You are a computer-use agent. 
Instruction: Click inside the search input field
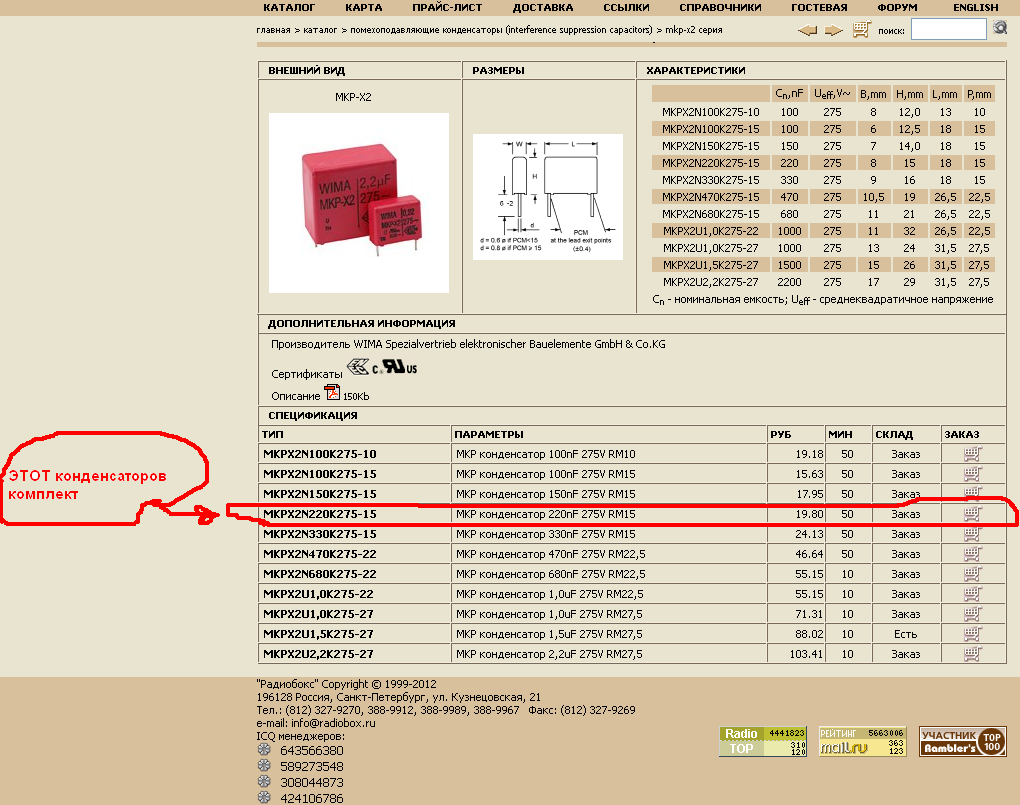[948, 29]
